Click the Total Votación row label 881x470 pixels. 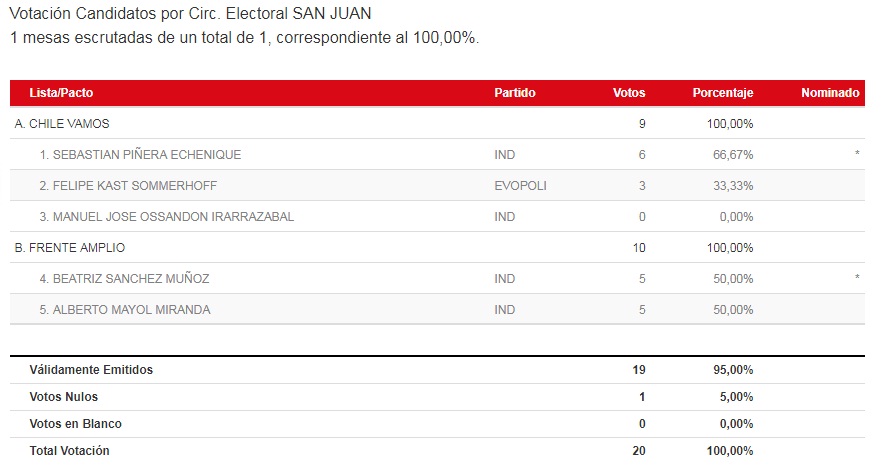(x=70, y=451)
